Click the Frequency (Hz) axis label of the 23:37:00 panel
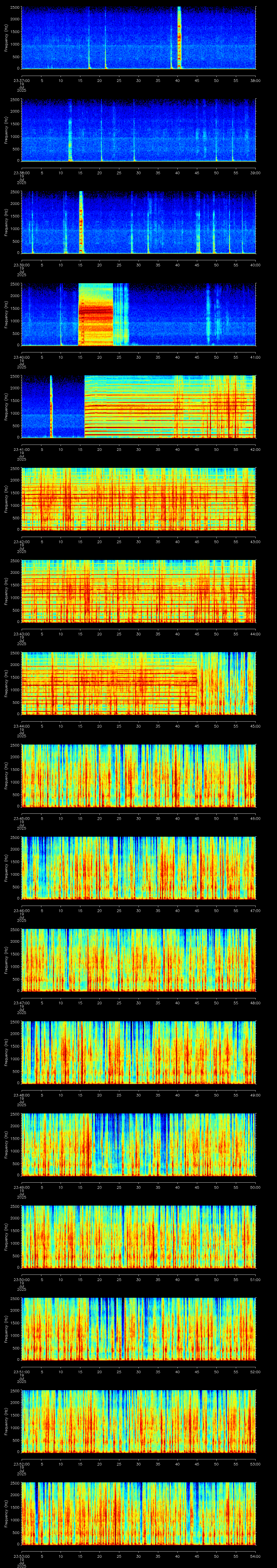The height and width of the screenshot is (1568, 277). coord(6,38)
